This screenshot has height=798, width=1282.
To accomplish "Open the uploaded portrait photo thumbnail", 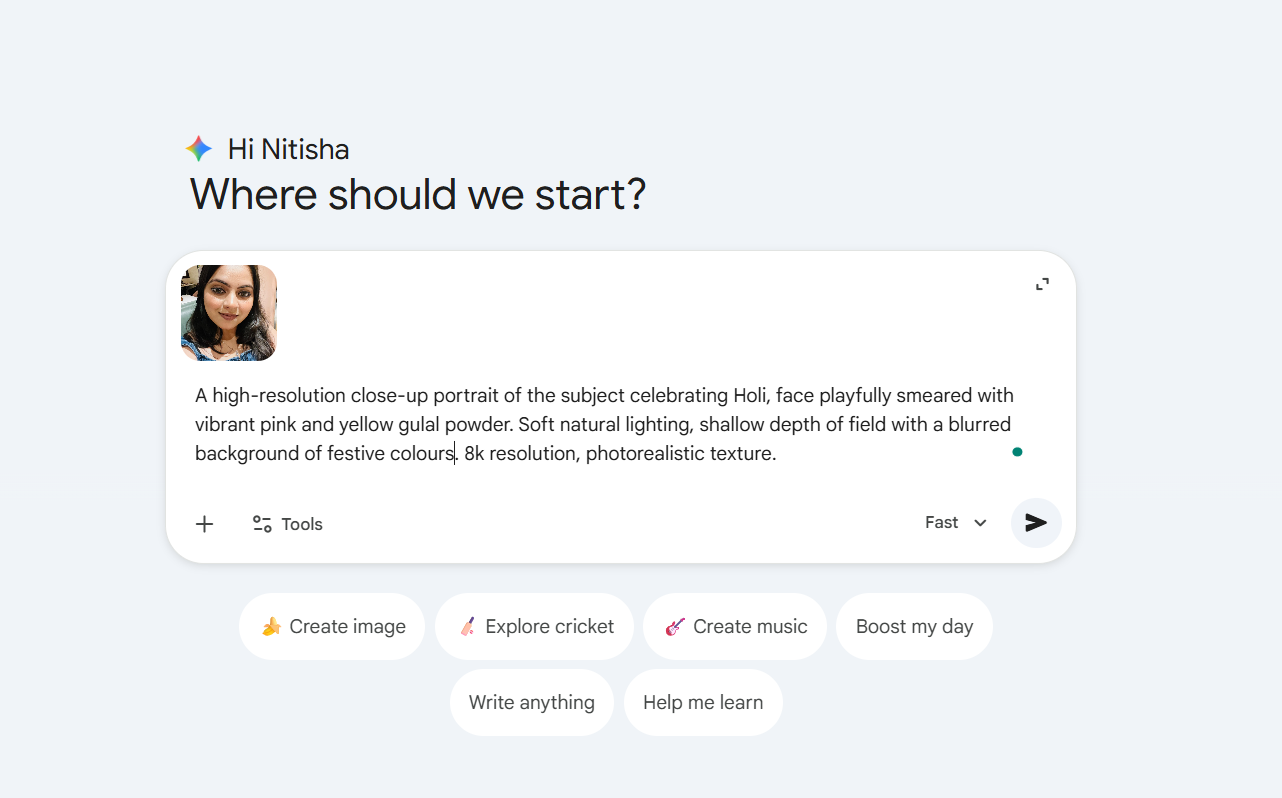I will pyautogui.click(x=229, y=313).
